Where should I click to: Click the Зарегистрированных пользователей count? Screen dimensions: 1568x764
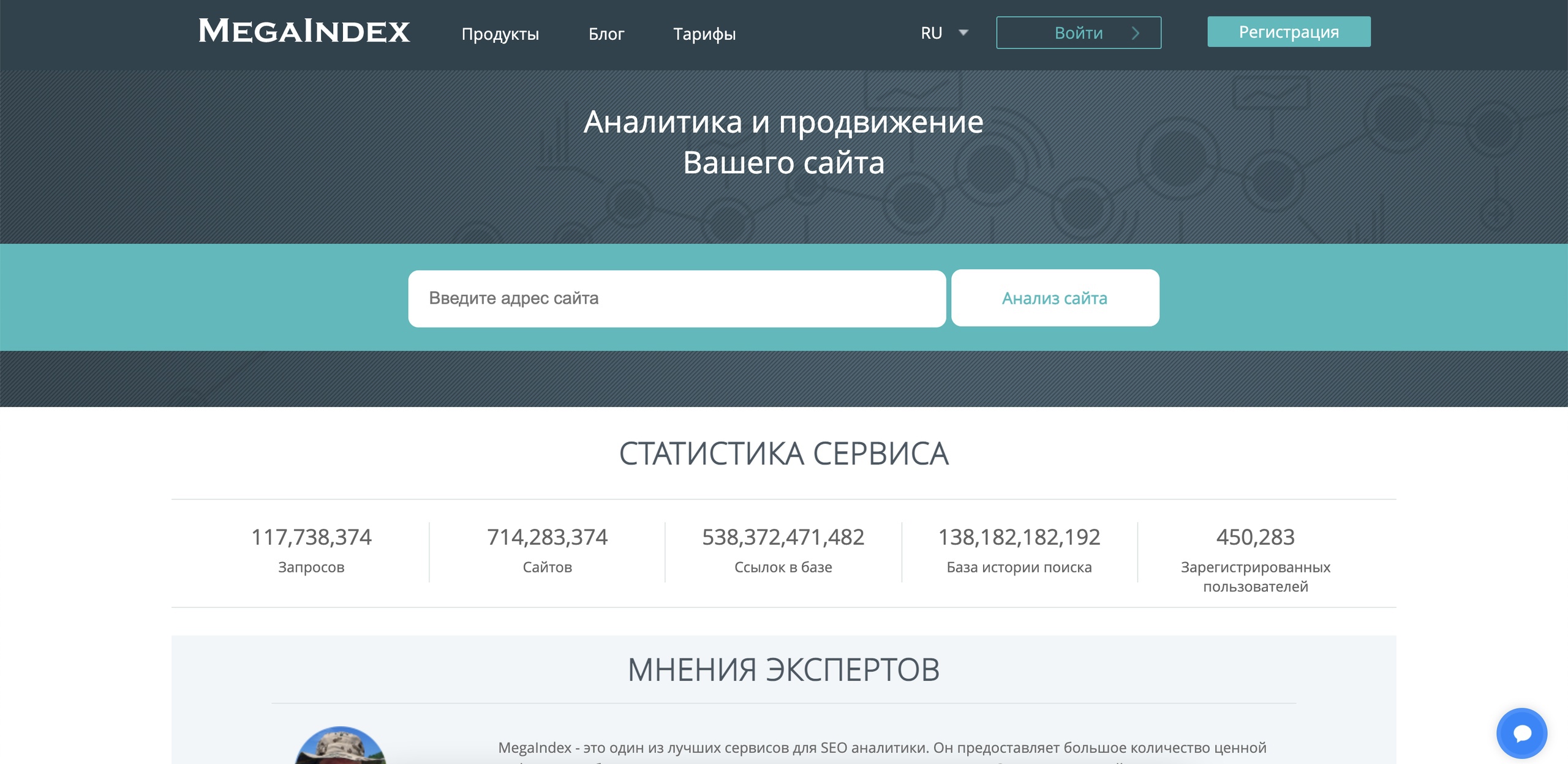click(1255, 537)
